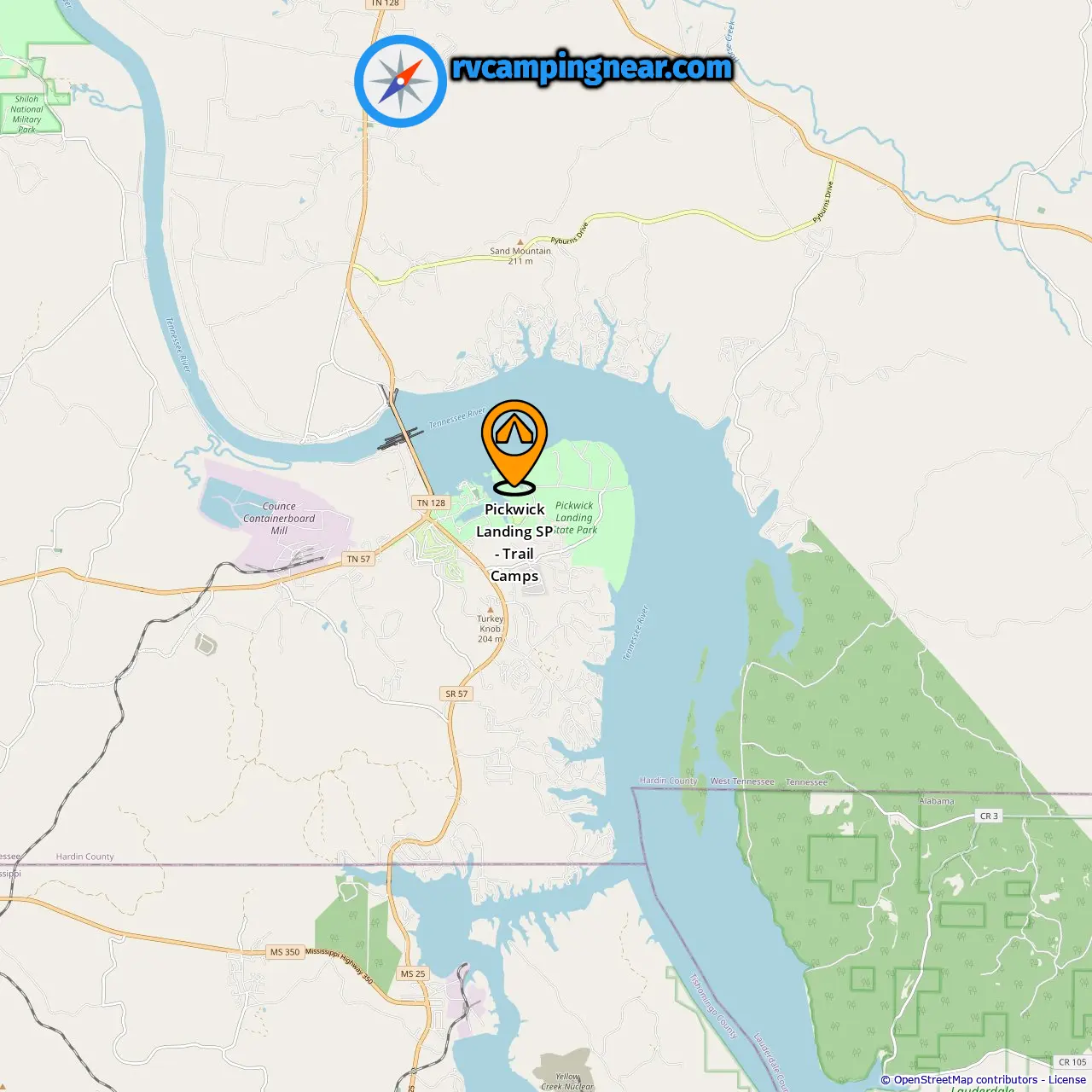Open the rvcampingnear.com site title
Screen dimensions: 1092x1092
pyautogui.click(x=592, y=67)
